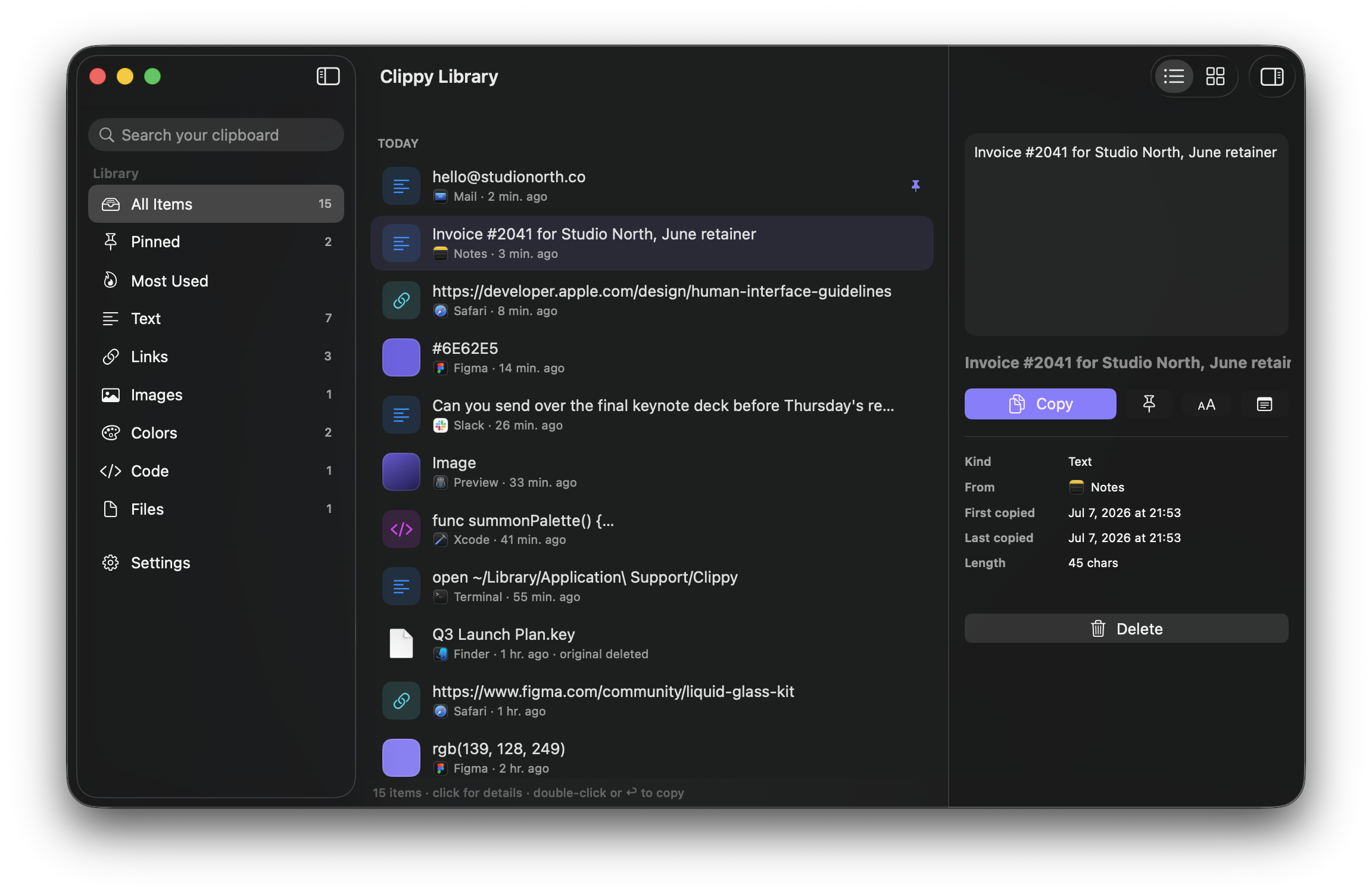Screen dimensions: 1372x896
Task: Click Xcode icon under func summonPalette
Action: point(441,540)
